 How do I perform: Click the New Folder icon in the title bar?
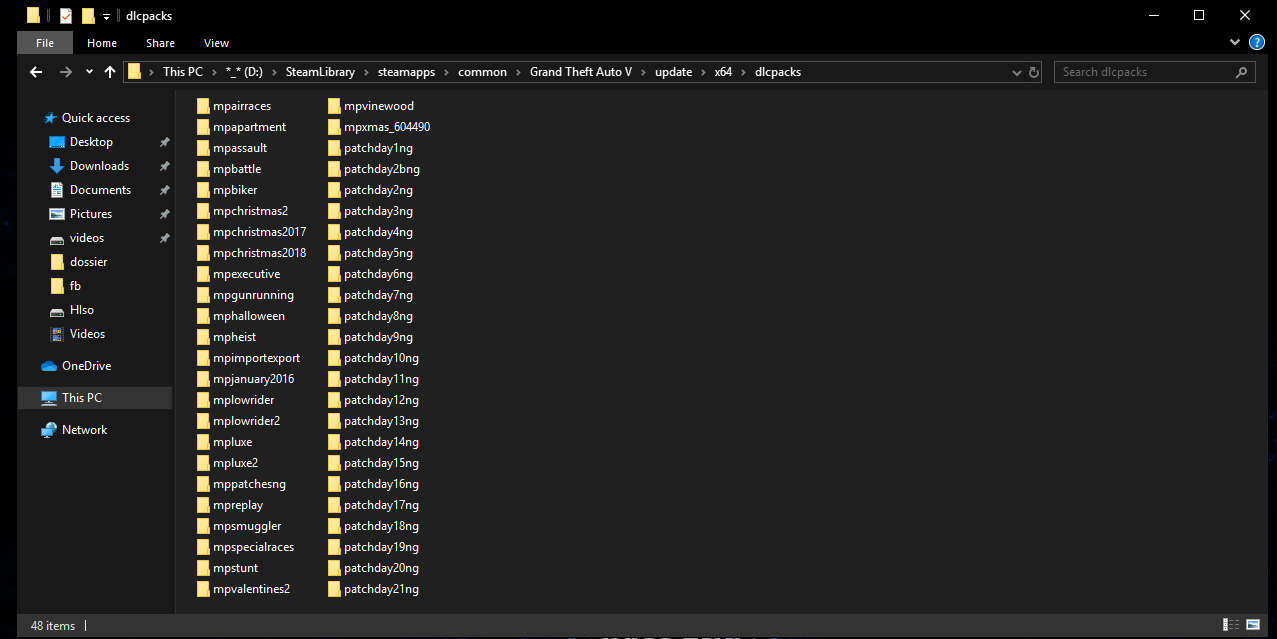[x=88, y=16]
